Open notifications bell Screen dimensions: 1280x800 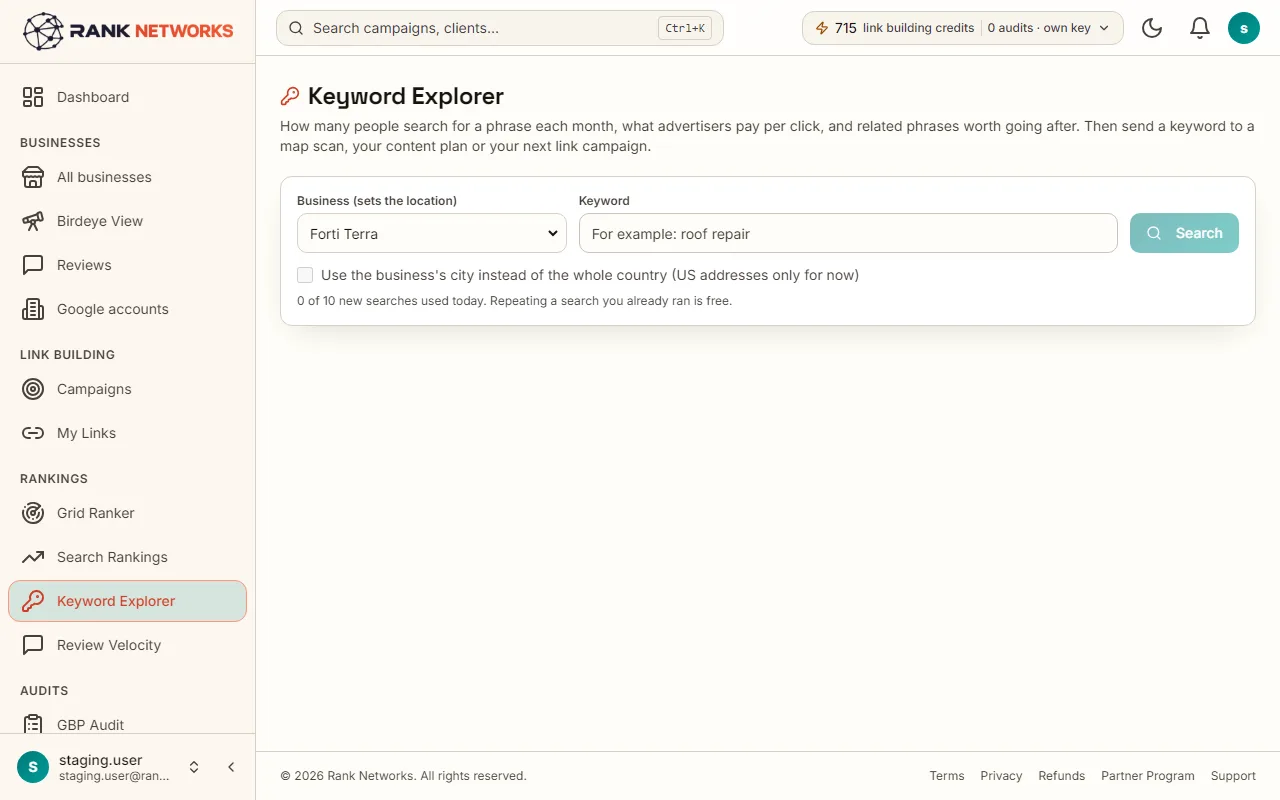tap(1200, 28)
